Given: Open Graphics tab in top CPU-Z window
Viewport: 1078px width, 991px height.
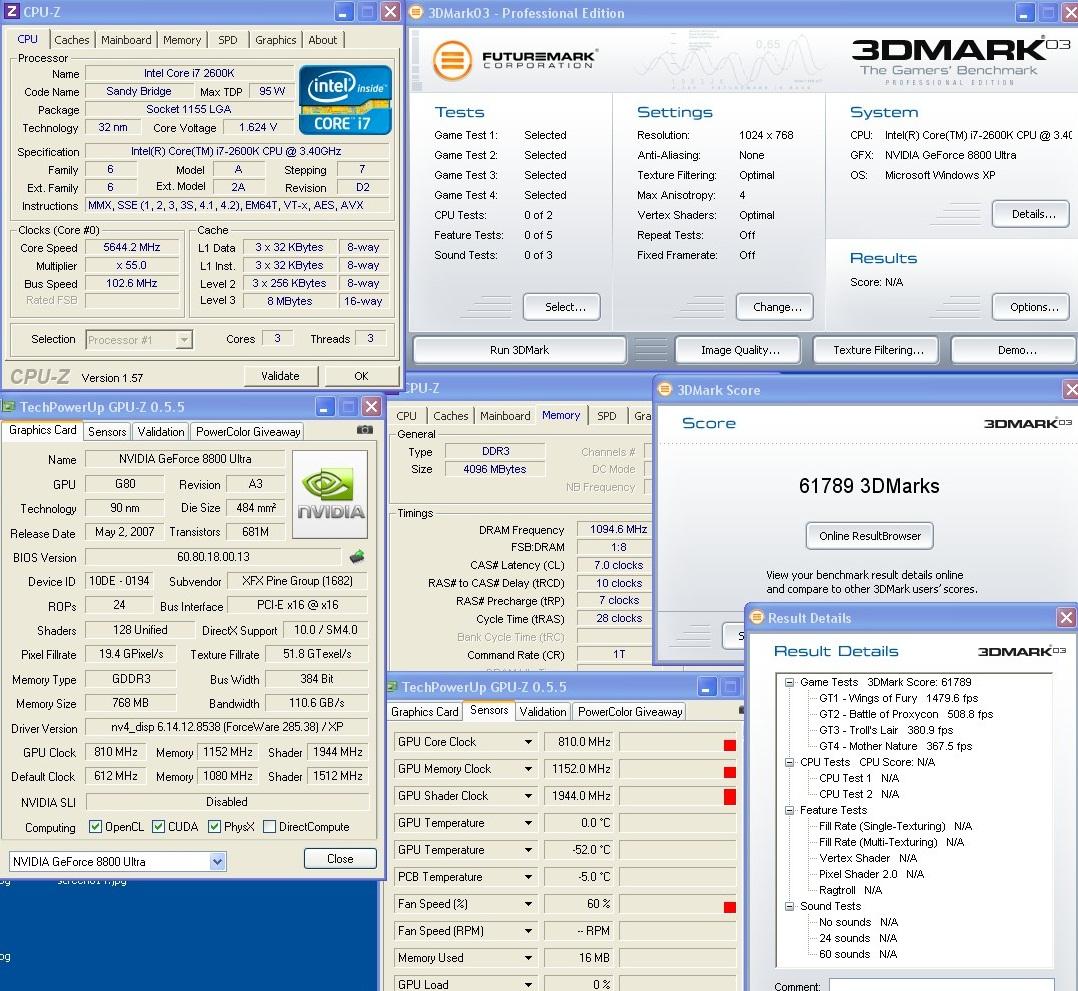Looking at the screenshot, I should (x=276, y=40).
